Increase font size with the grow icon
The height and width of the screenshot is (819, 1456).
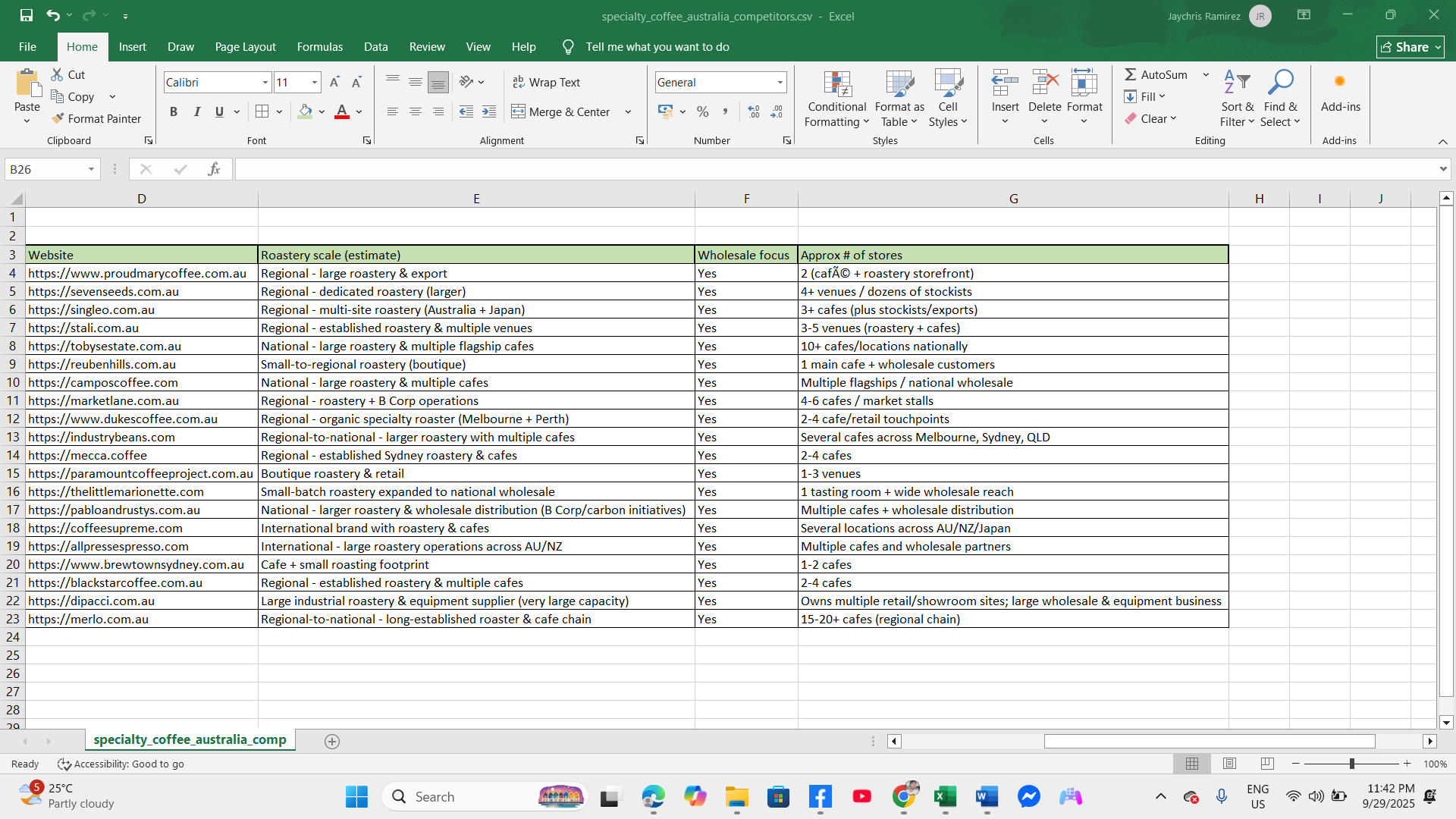(334, 82)
